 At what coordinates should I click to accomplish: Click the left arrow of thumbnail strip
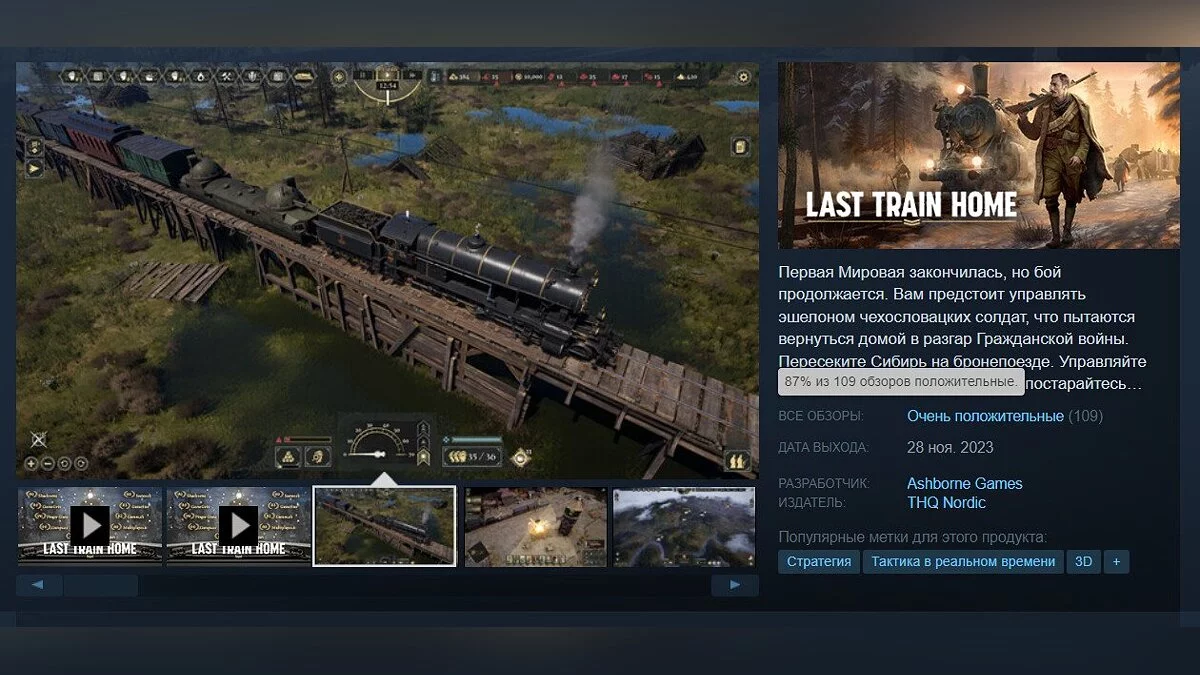coord(39,585)
